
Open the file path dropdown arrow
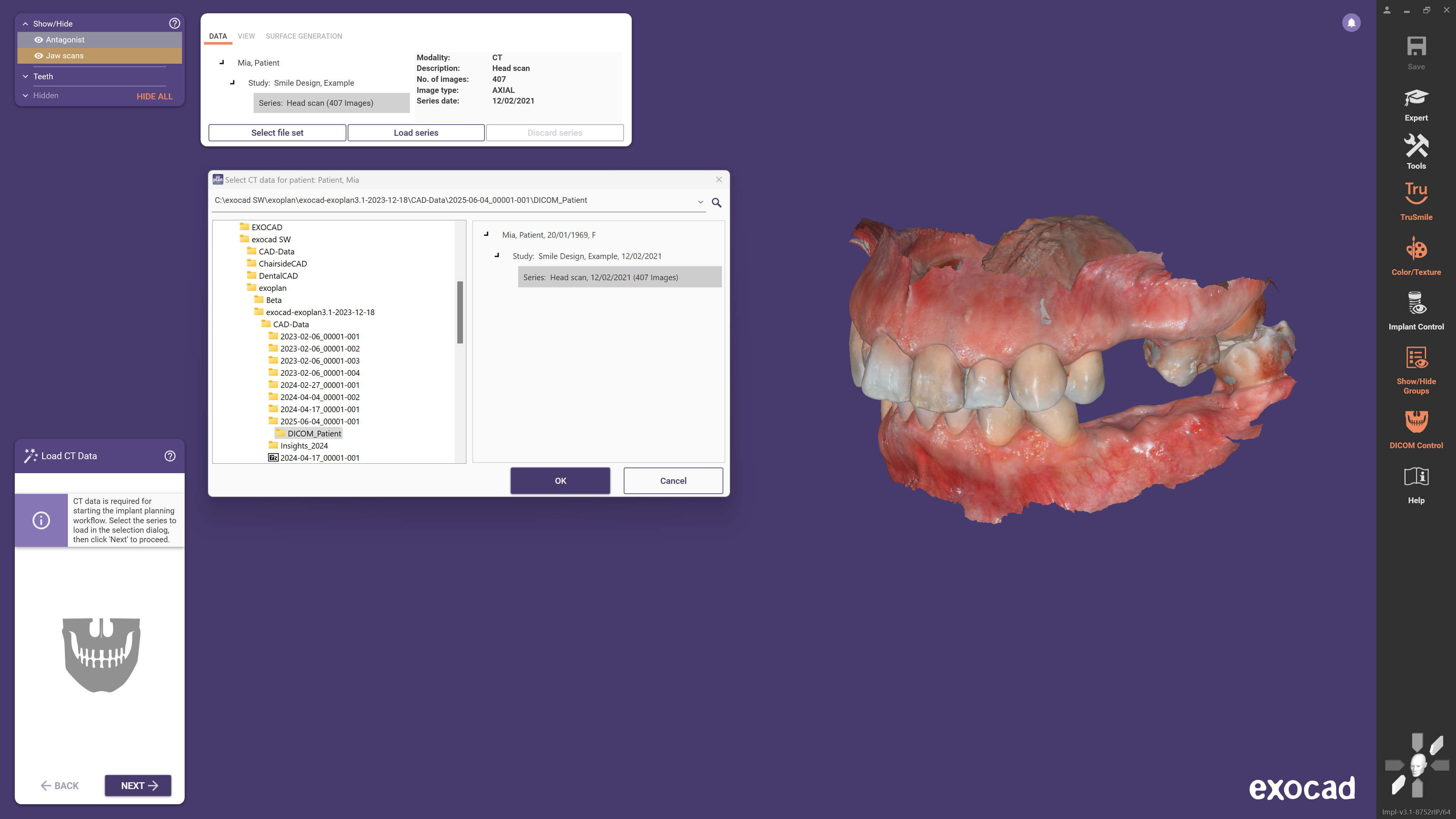(700, 202)
